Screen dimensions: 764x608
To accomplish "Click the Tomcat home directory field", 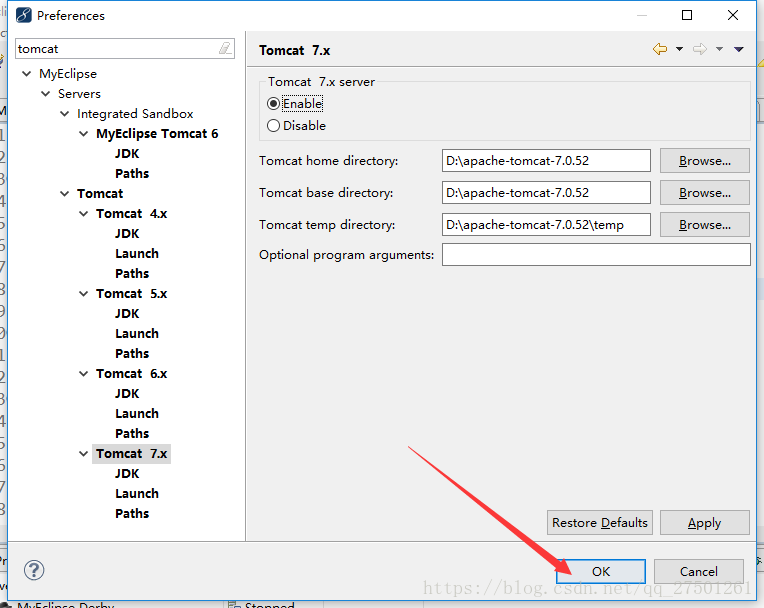I will click(546, 161).
